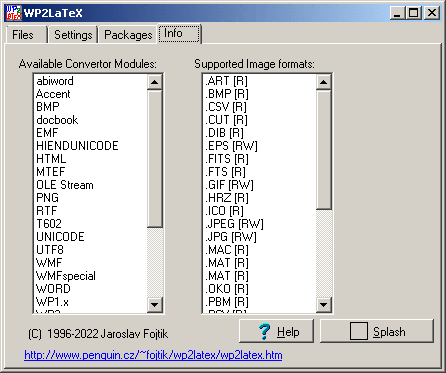The height and width of the screenshot is (373, 446).
Task: Select the WMF module entry
Action: click(91, 263)
